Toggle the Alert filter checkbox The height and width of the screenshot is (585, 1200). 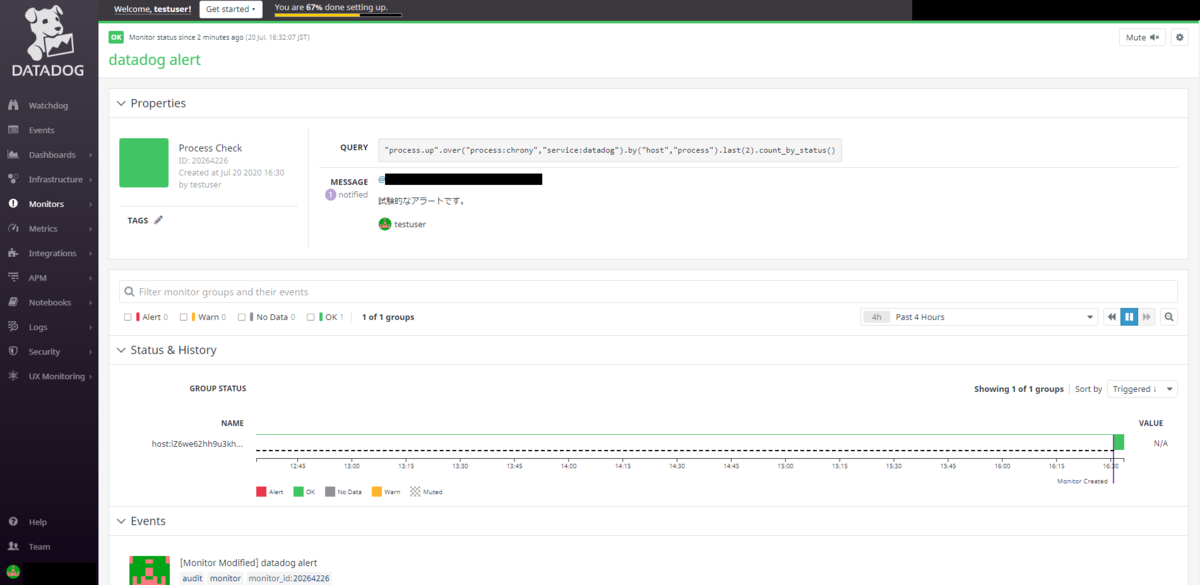coord(128,317)
